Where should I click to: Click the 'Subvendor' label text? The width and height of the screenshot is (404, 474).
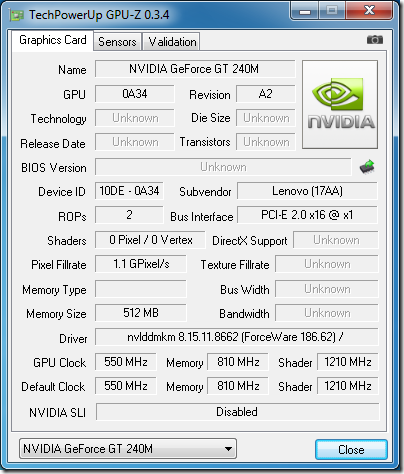click(x=205, y=192)
